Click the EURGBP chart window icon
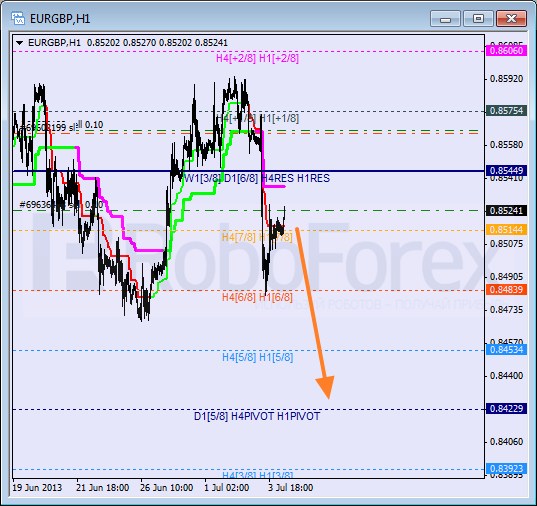Image resolution: width=537 pixels, height=506 pixels. coord(17,18)
